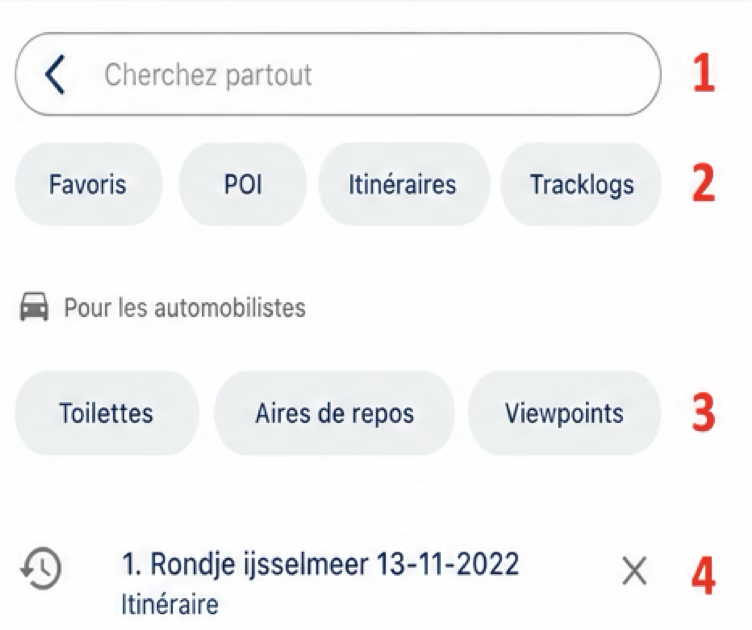Open the Itinéraires filter chip
The width and height of the screenshot is (752, 630).
pos(403,184)
